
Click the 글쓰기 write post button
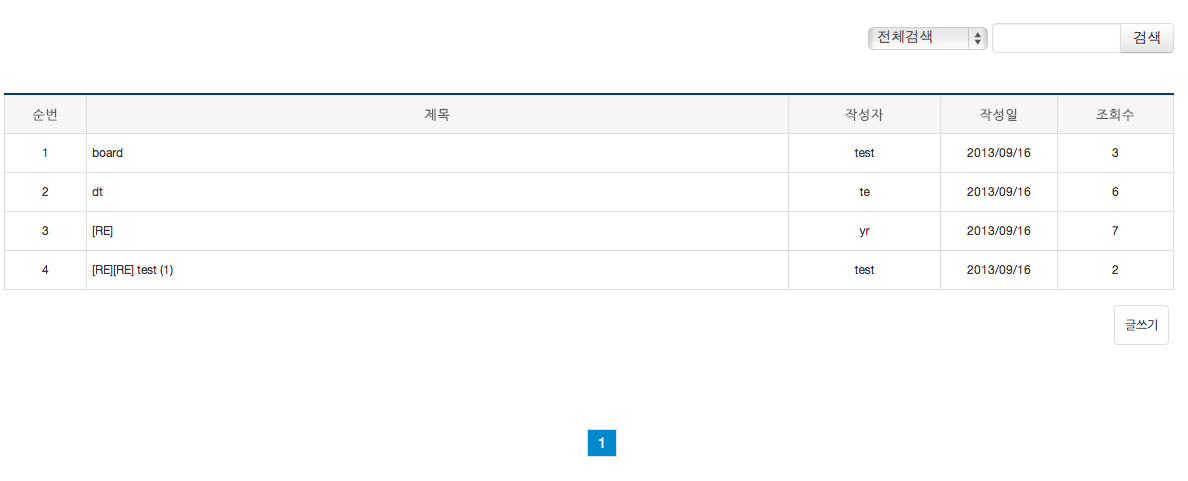[x=1141, y=325]
